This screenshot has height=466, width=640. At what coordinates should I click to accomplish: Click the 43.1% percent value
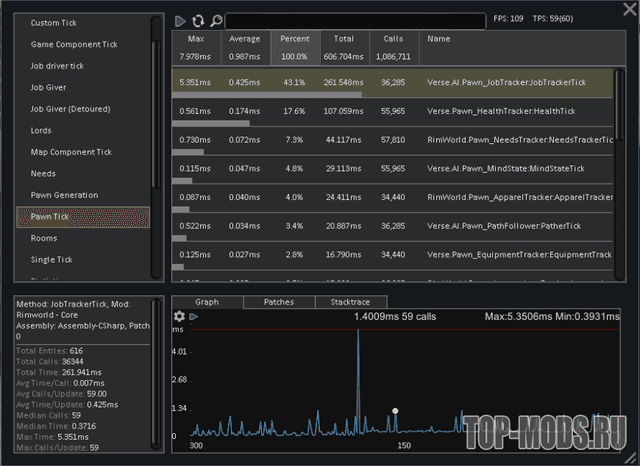pyautogui.click(x=294, y=82)
